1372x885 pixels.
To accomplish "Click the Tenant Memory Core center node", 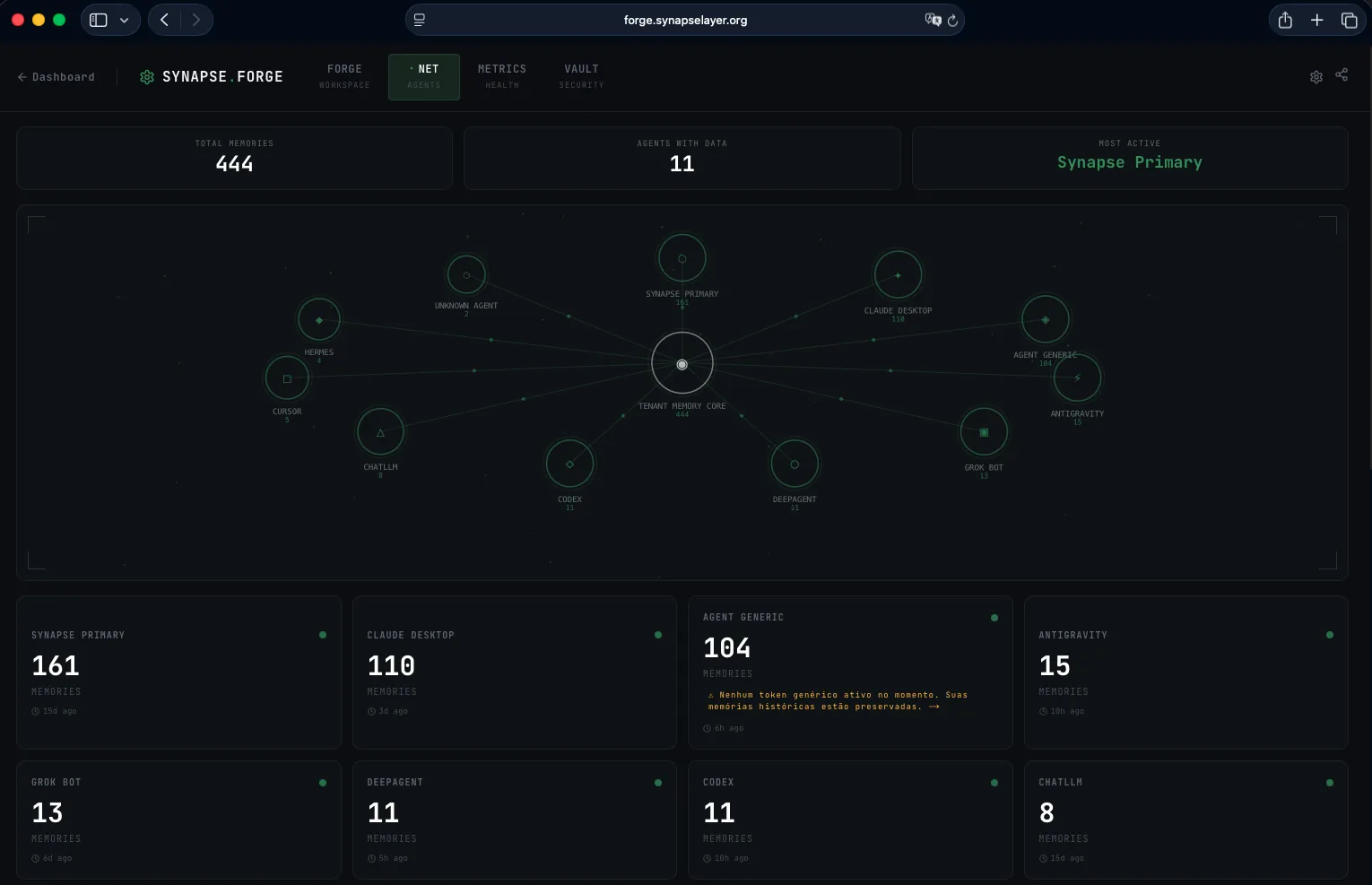I will pos(682,364).
